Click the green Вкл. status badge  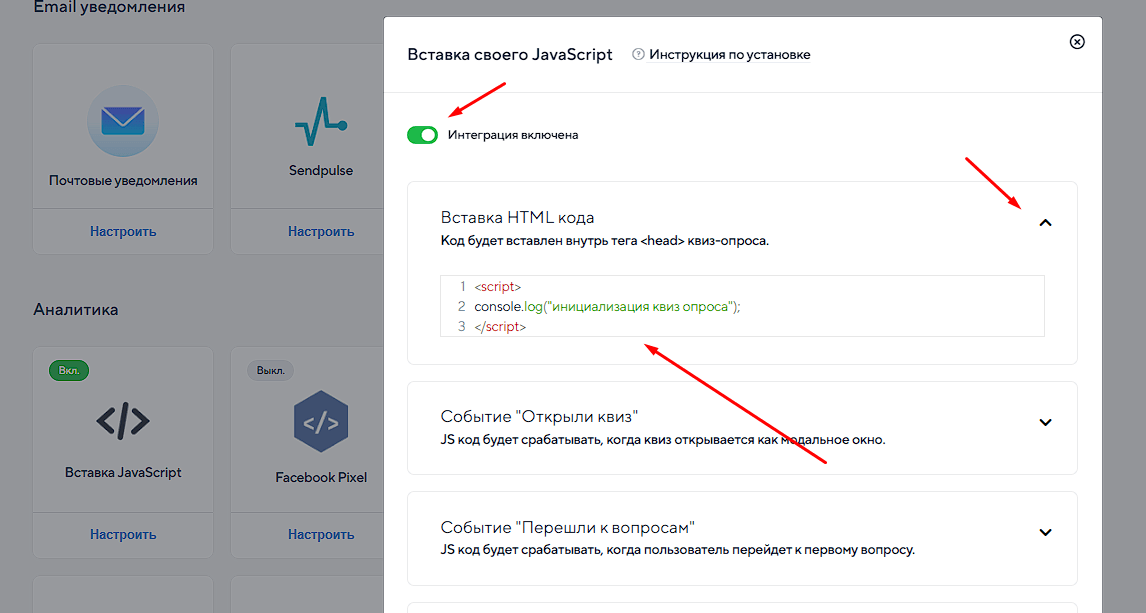pyautogui.click(x=69, y=371)
